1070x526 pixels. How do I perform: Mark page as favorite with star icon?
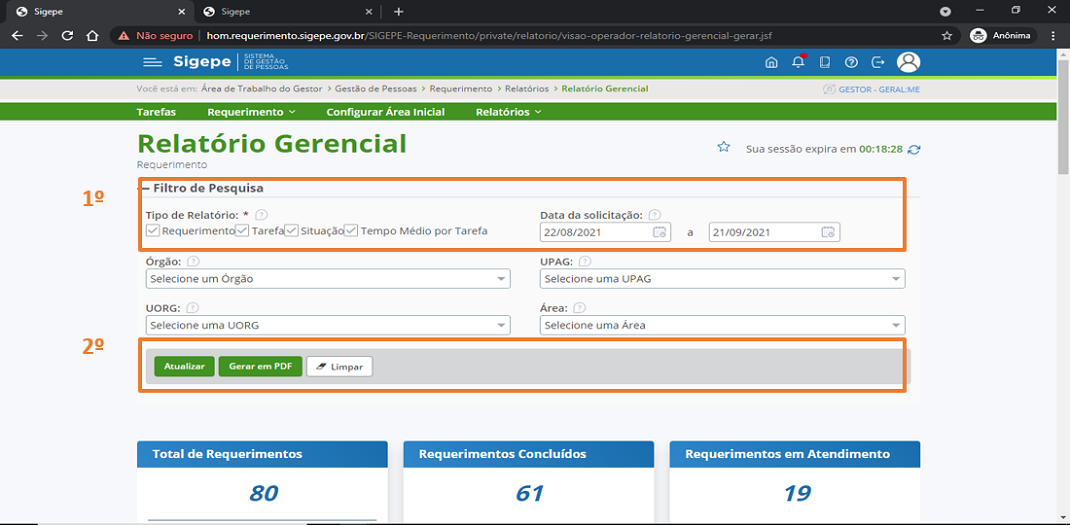[723, 148]
